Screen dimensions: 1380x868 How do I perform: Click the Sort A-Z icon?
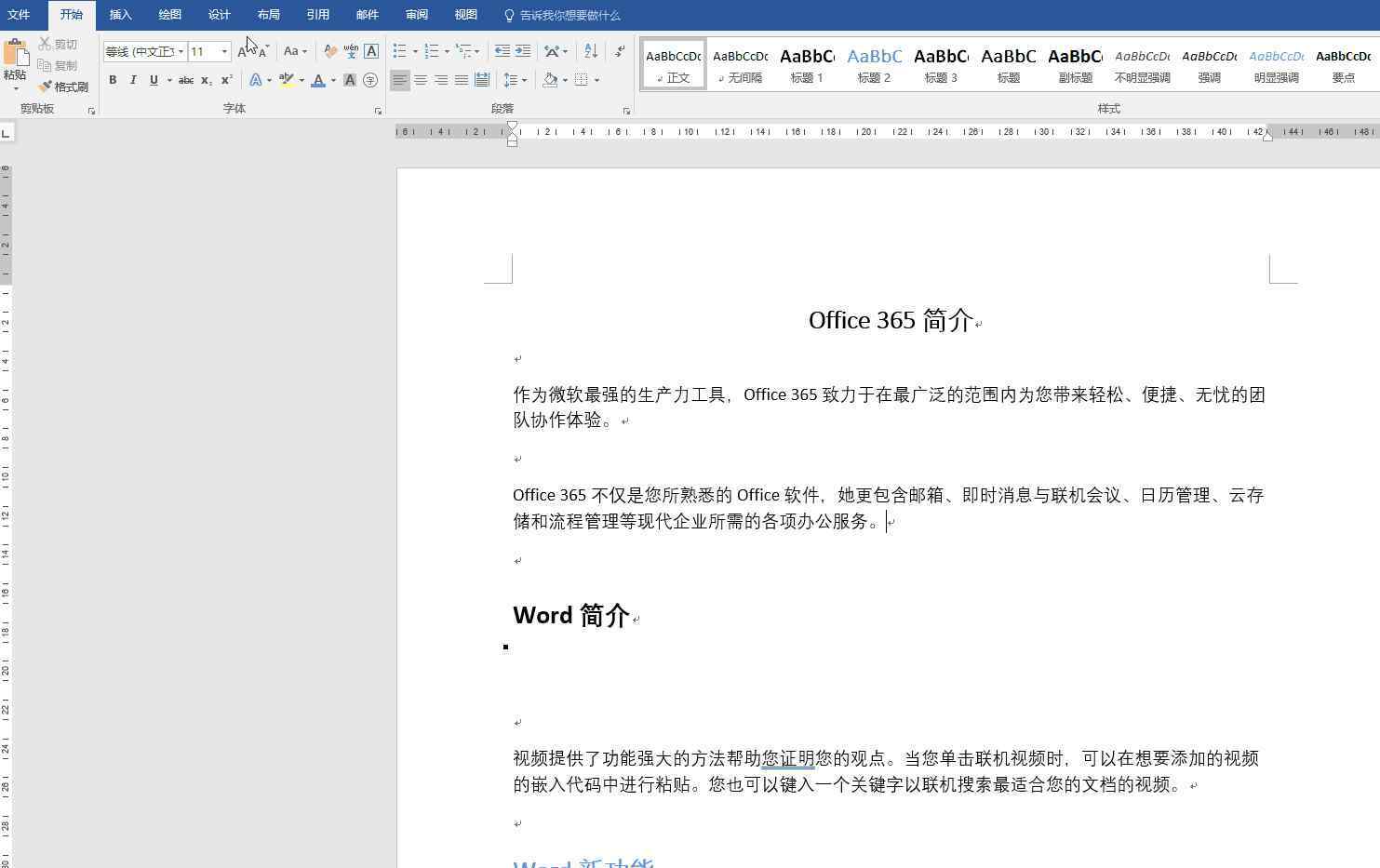point(591,51)
